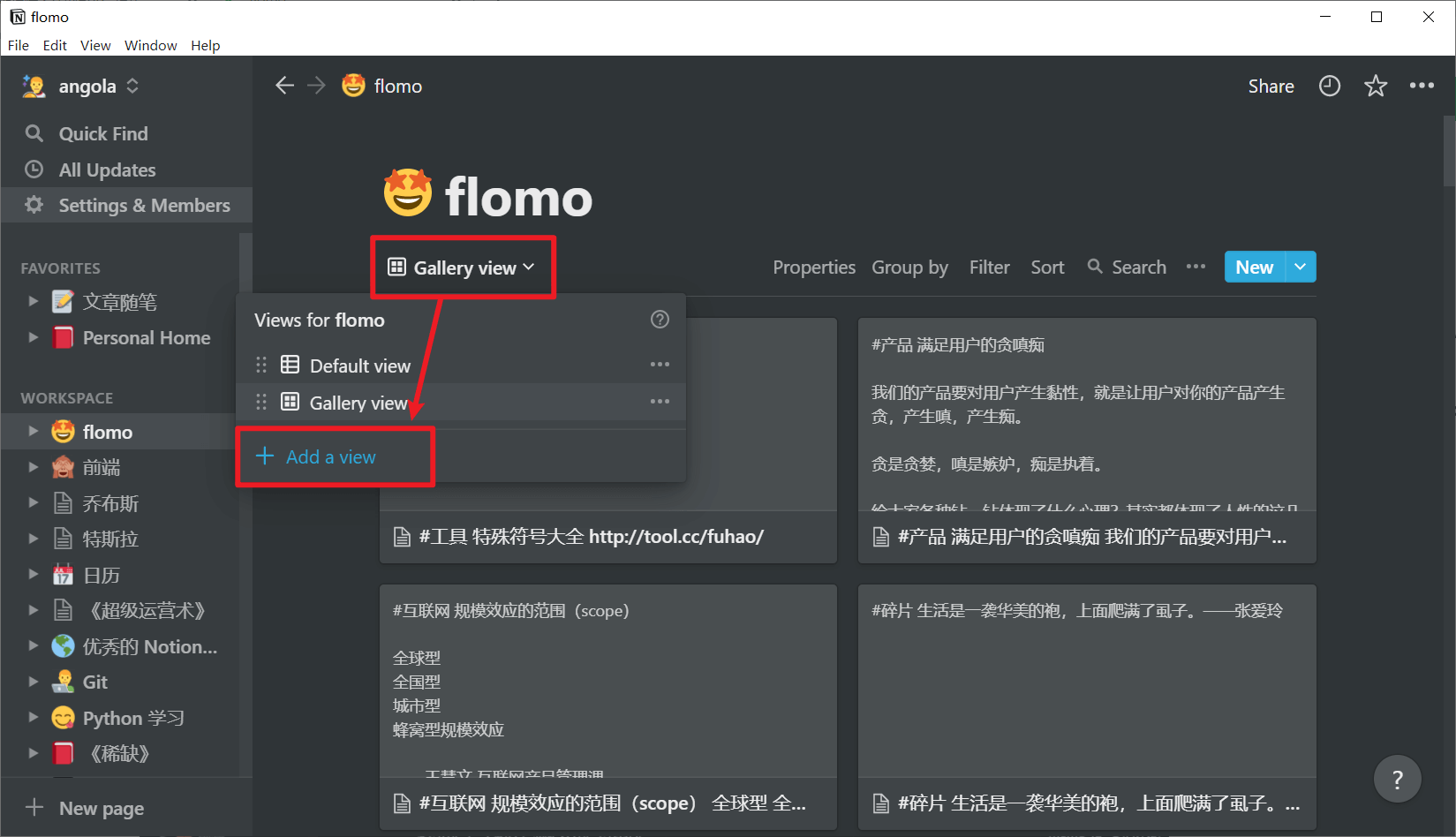The image size is (1456, 837).
Task: Create a new database entry with New
Action: point(1254,267)
